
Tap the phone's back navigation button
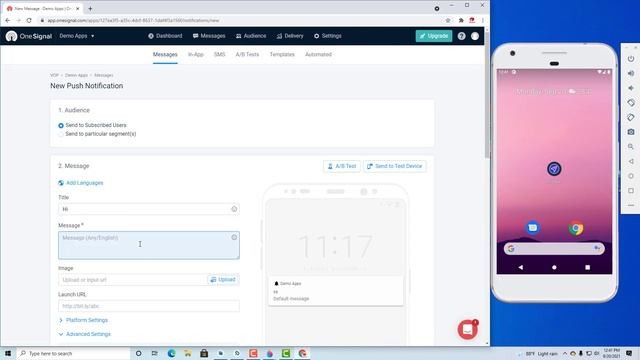pyautogui.click(x=520, y=267)
